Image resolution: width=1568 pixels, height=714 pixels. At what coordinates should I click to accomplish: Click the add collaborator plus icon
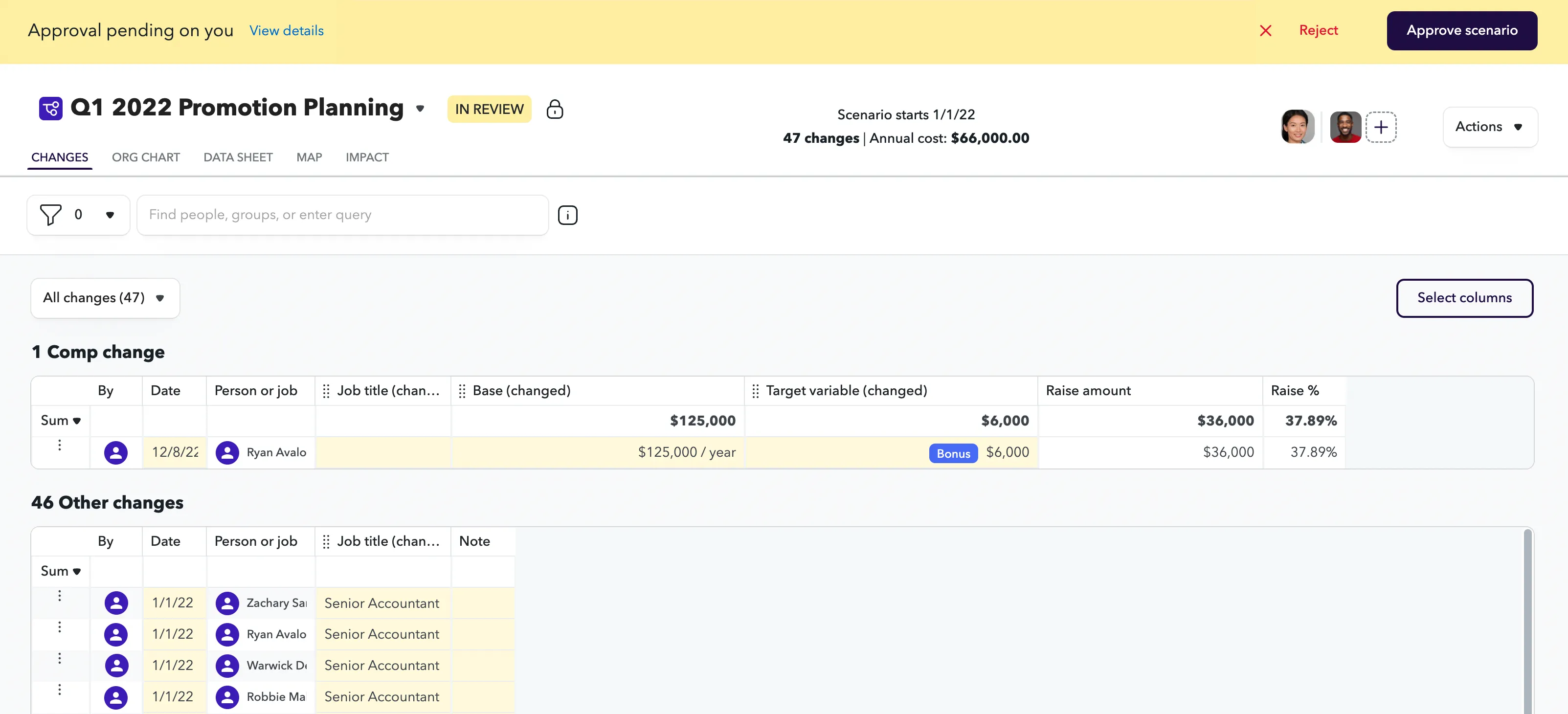tap(1381, 127)
